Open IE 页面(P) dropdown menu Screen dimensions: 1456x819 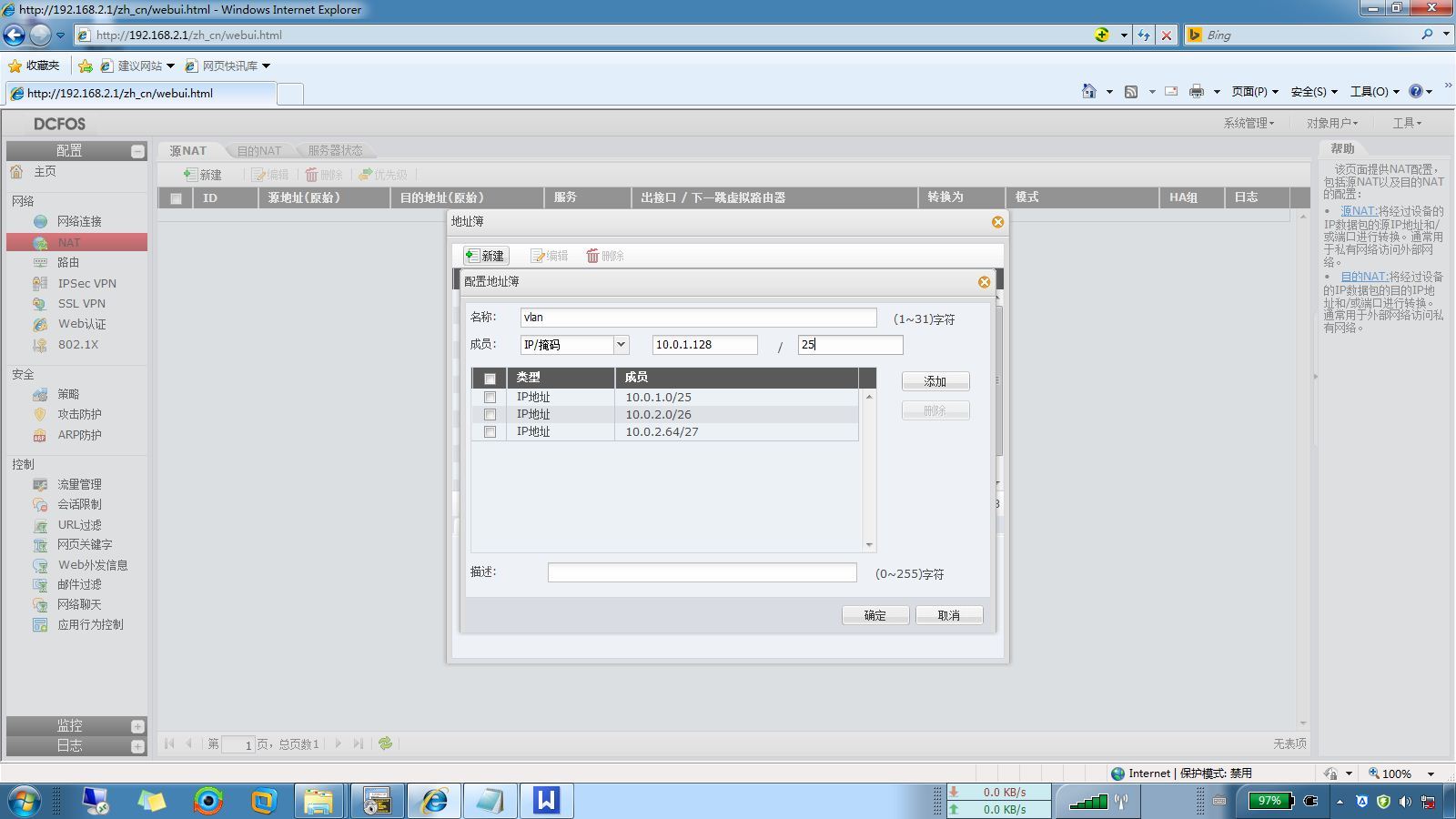click(1255, 91)
